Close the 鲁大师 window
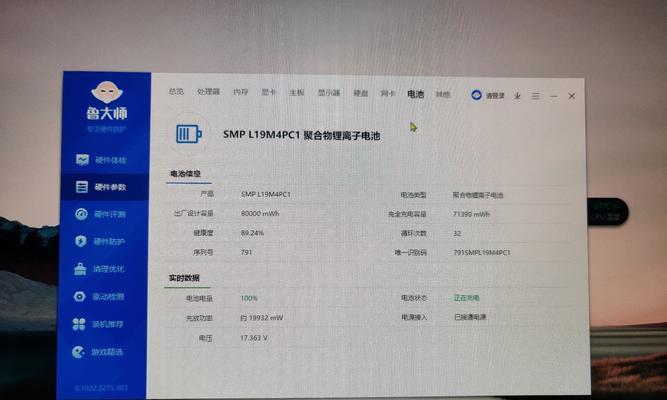The height and width of the screenshot is (400, 667). click(572, 97)
